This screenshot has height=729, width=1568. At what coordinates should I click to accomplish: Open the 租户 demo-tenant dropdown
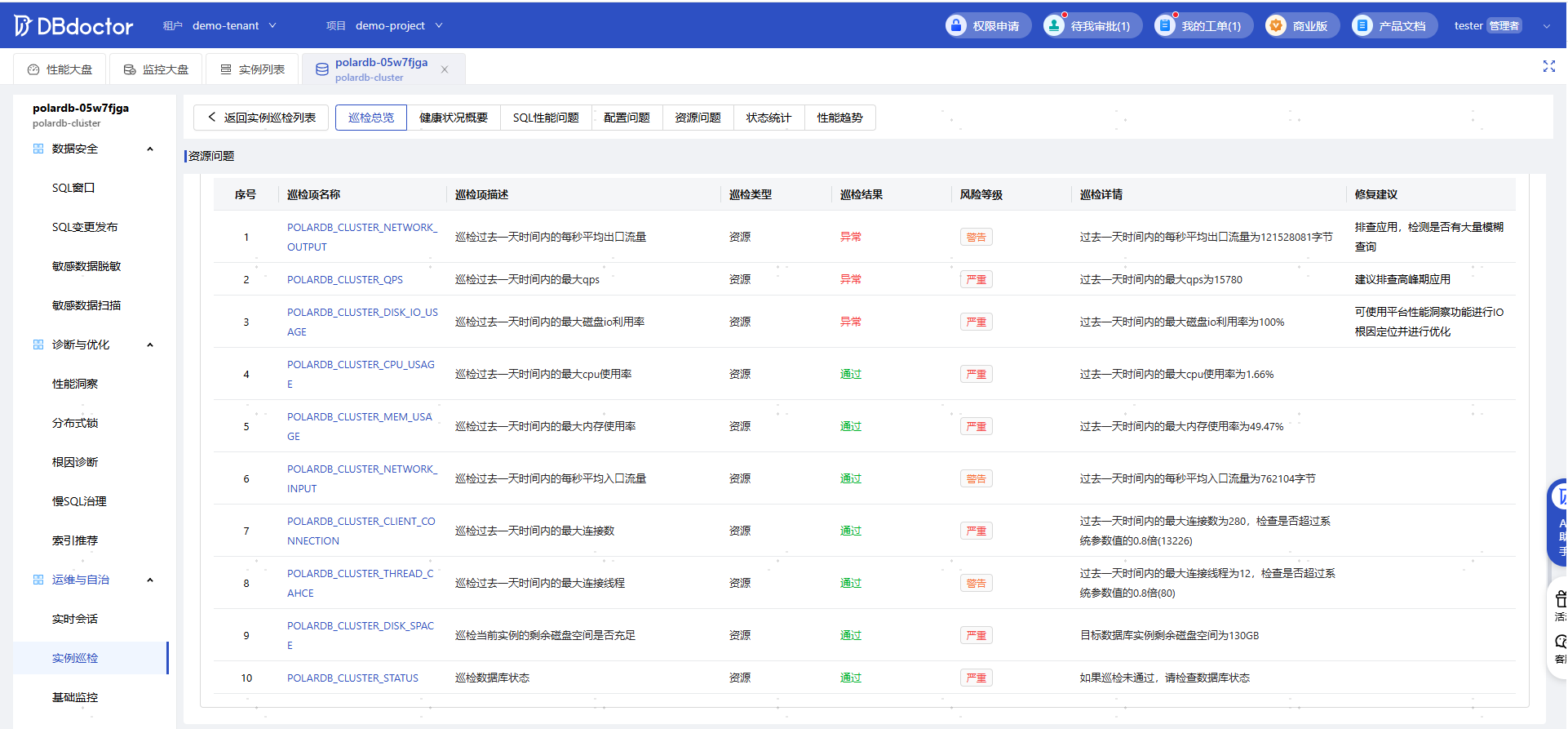click(x=220, y=26)
